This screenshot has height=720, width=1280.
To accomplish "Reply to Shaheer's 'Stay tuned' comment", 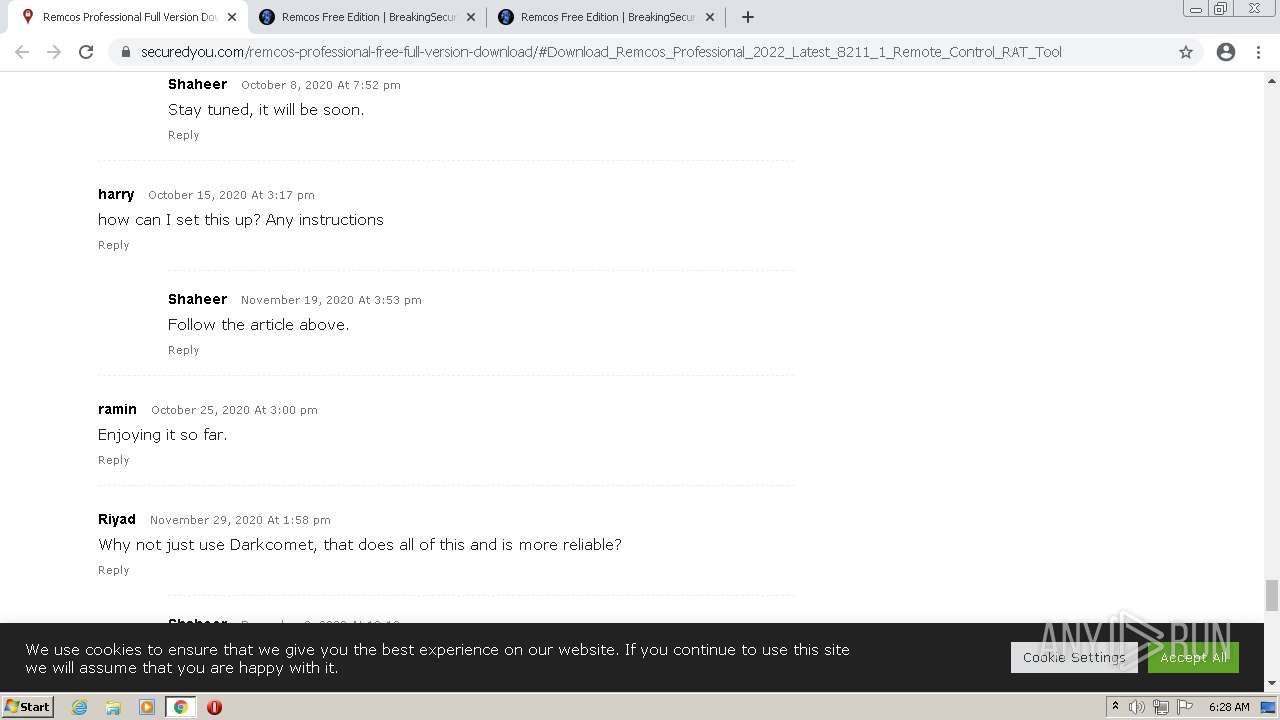I will coord(183,135).
